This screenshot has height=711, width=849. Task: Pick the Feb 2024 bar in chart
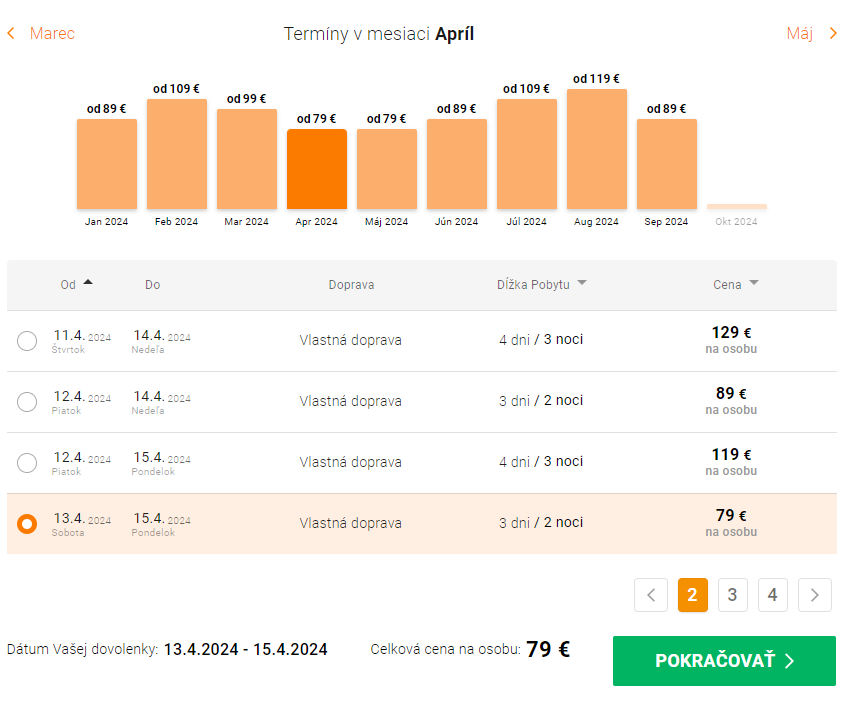coord(177,154)
